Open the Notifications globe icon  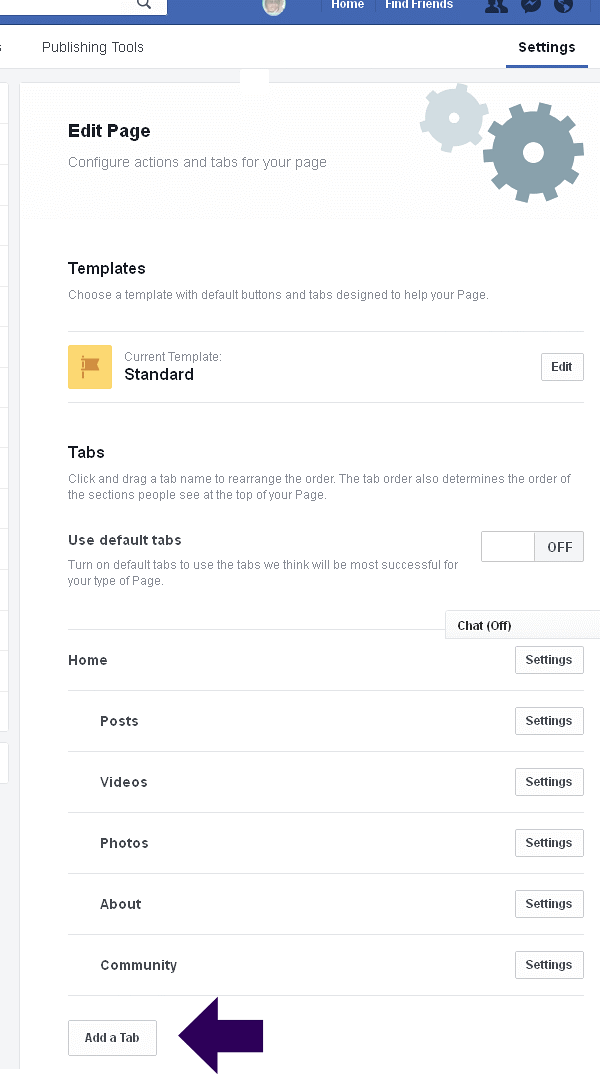(x=564, y=5)
